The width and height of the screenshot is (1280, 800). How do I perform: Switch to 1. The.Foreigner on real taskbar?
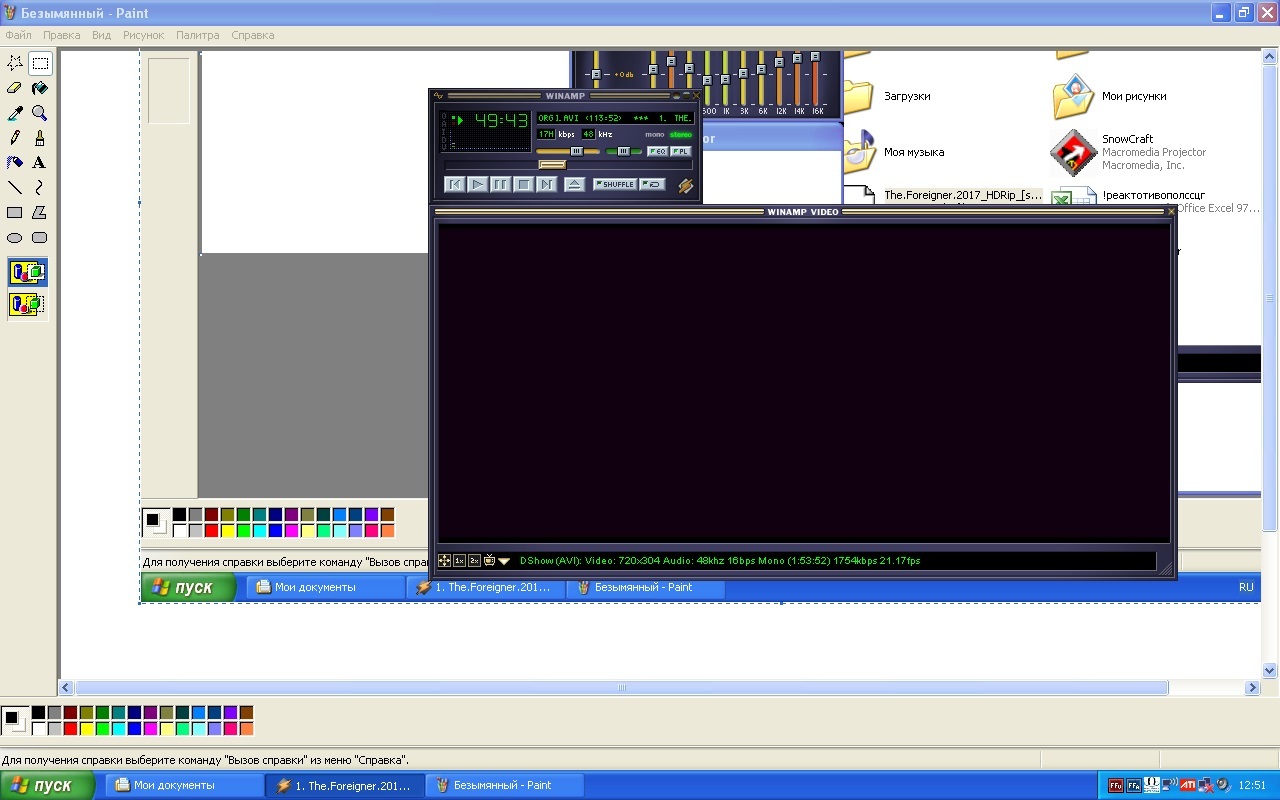click(x=345, y=786)
